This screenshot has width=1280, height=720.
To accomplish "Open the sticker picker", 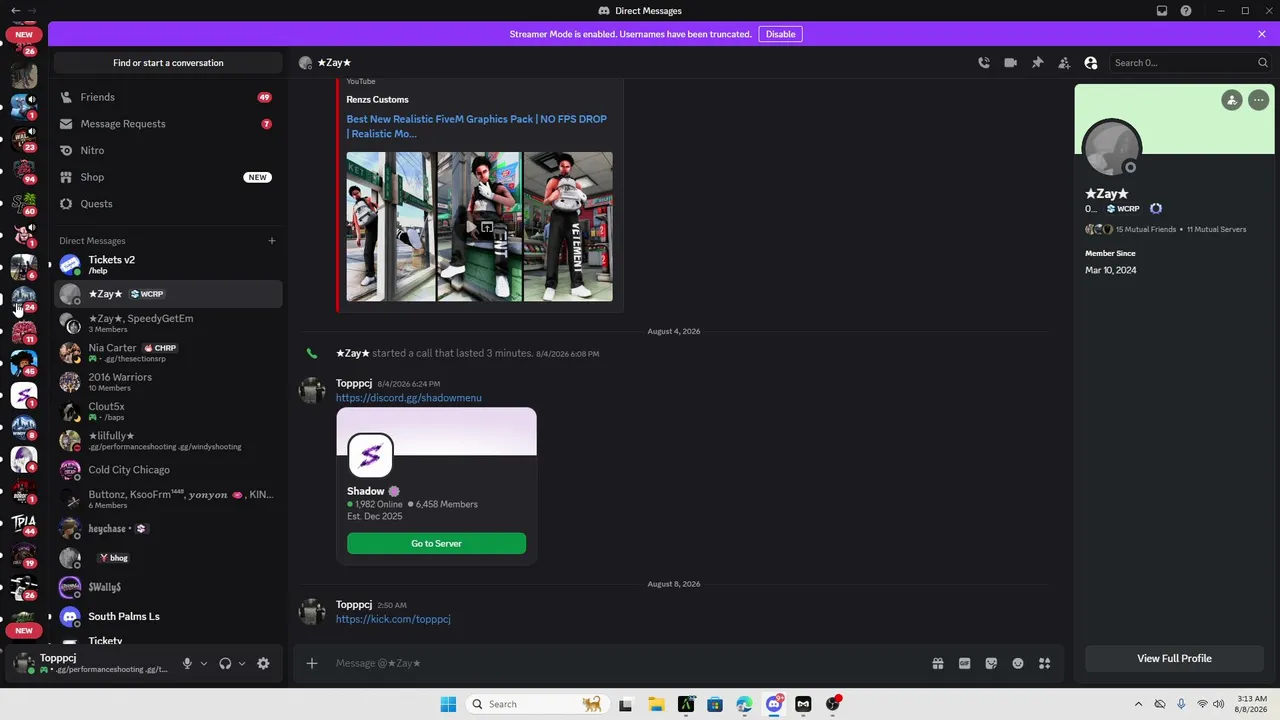I will (x=991, y=663).
